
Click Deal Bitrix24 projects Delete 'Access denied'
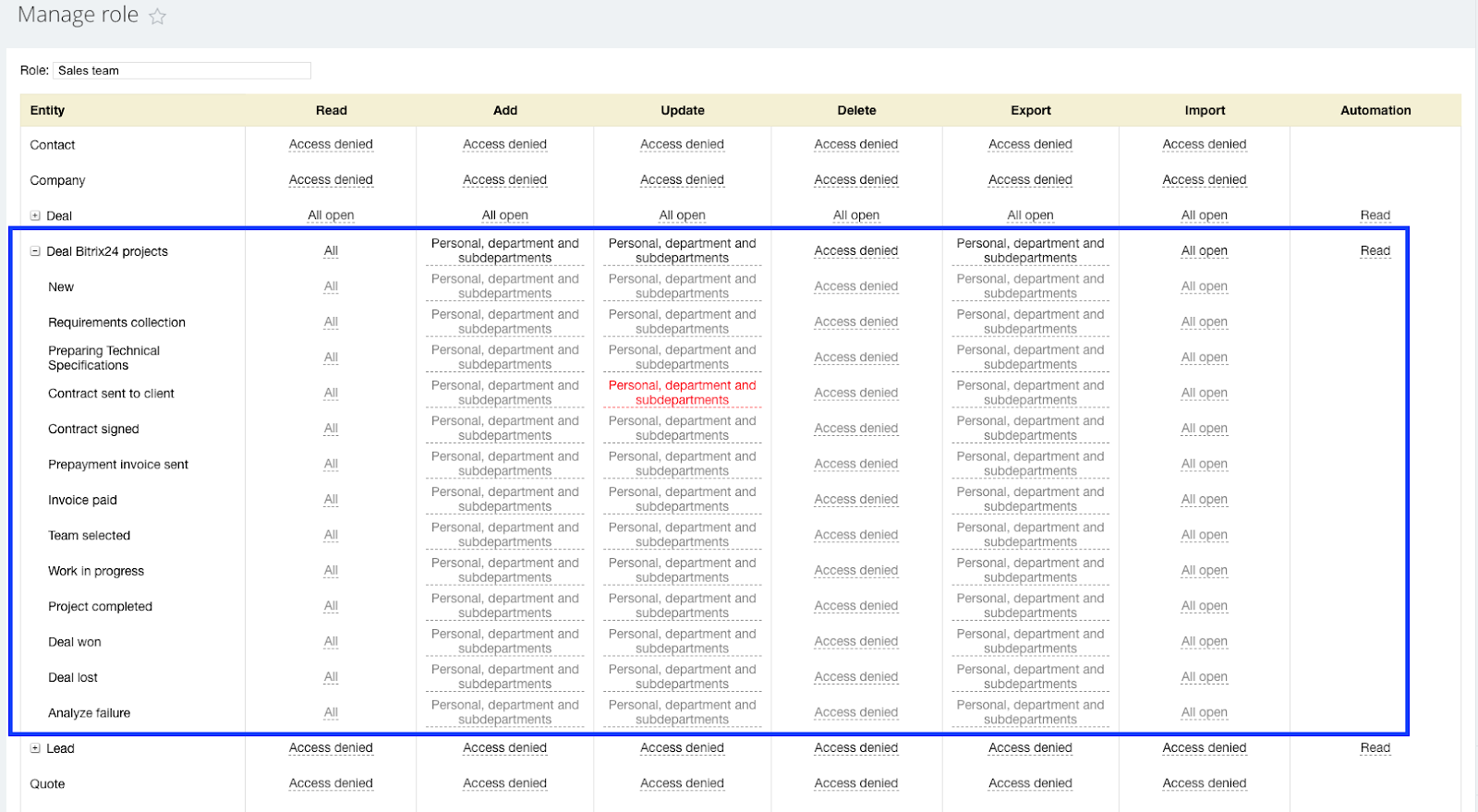point(856,250)
